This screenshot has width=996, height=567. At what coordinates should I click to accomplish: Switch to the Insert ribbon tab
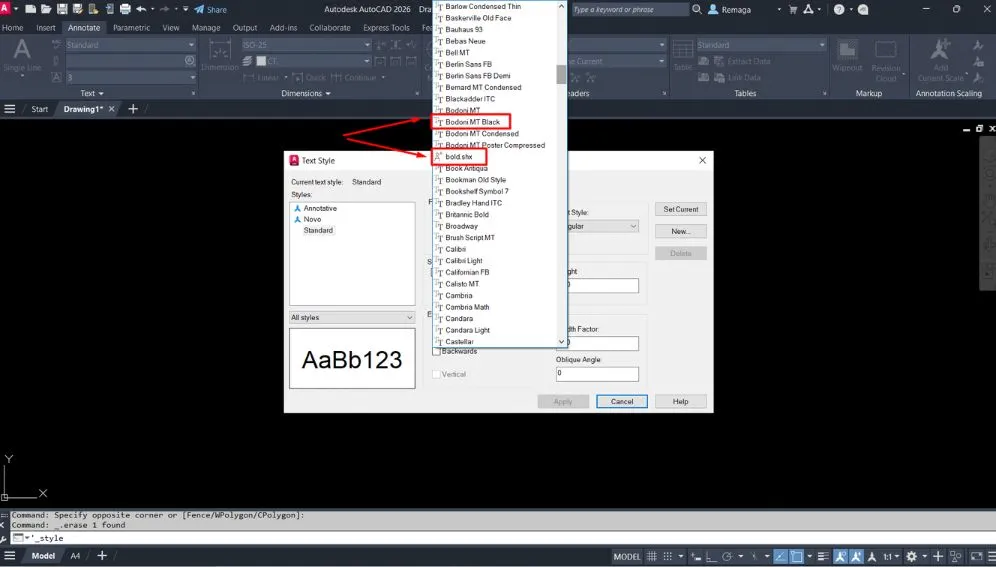tap(46, 28)
